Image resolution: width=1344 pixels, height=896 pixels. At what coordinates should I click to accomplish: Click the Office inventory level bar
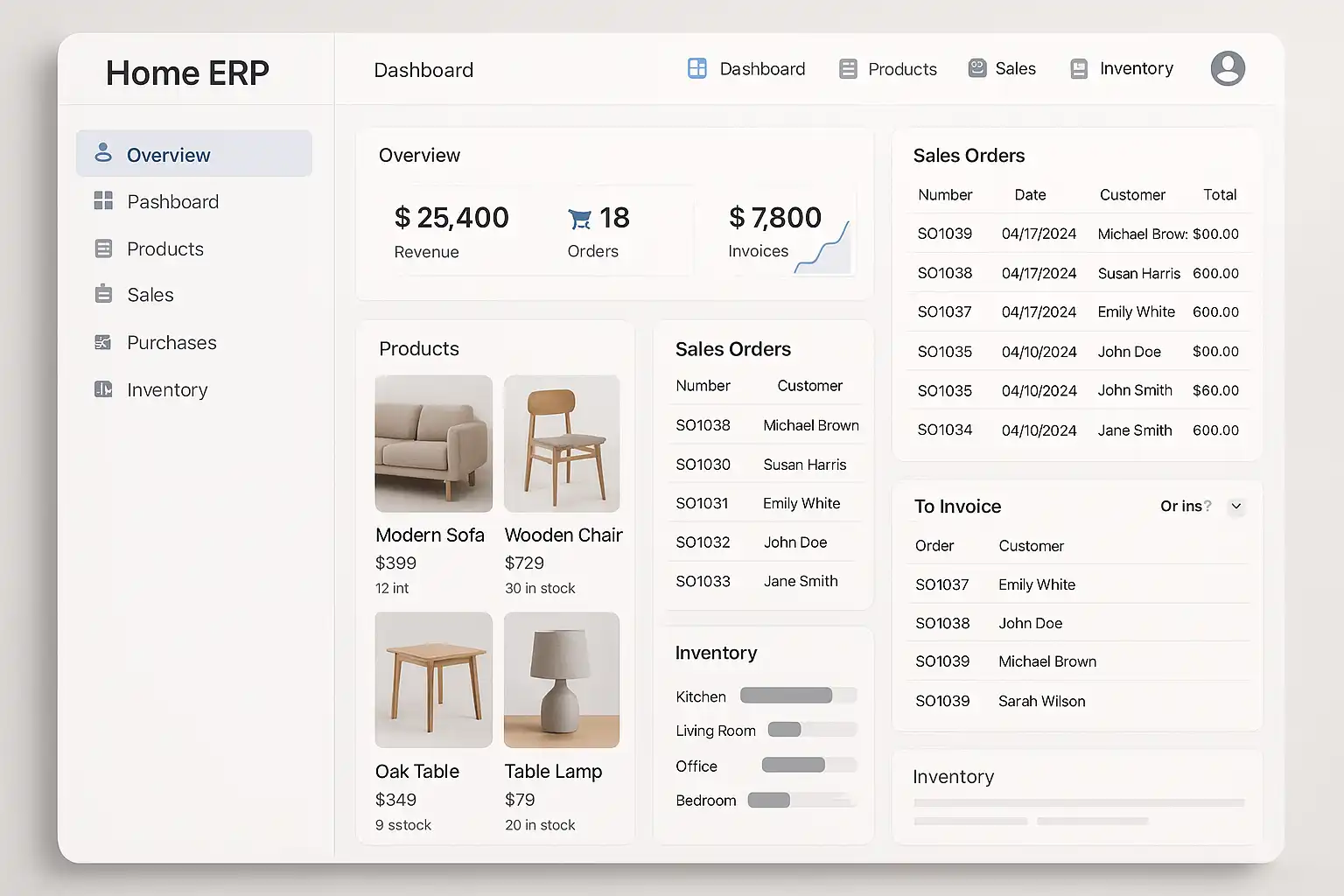coord(809,765)
